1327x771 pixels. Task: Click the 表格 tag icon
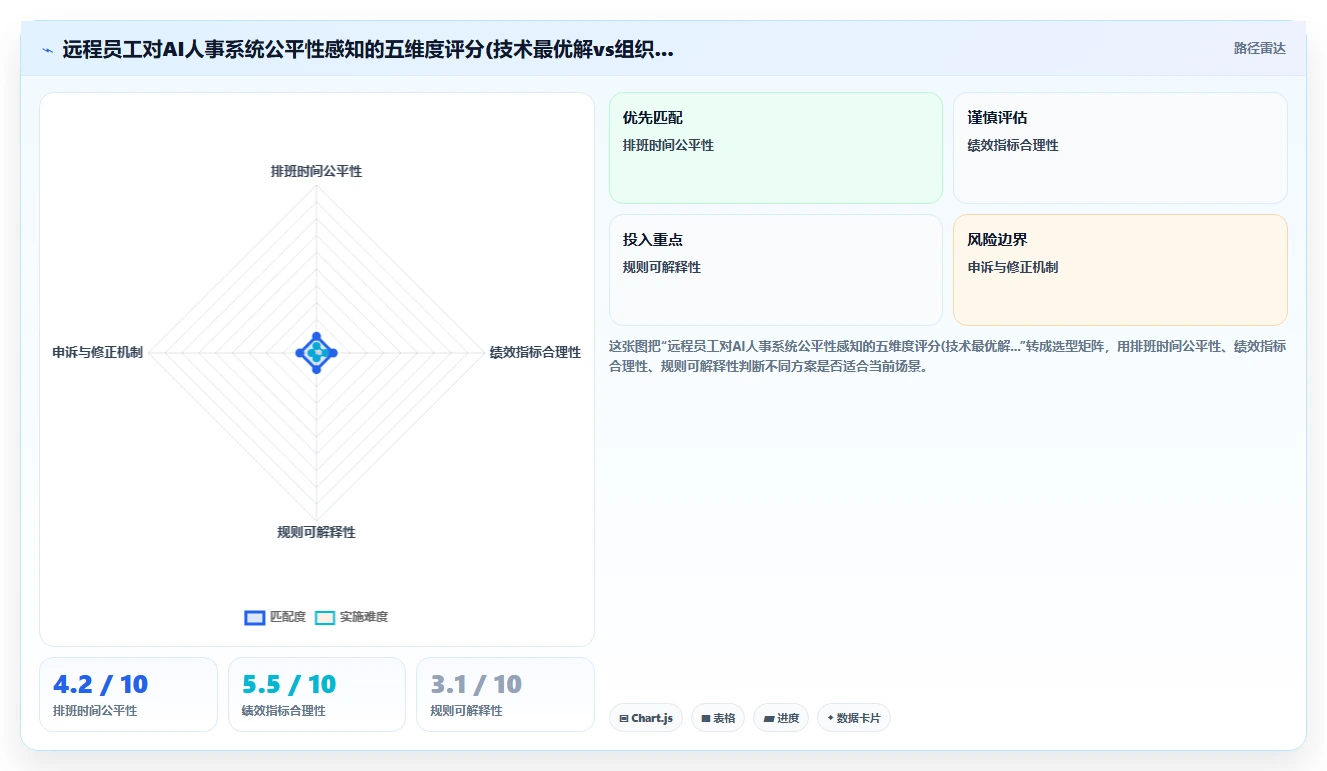705,718
